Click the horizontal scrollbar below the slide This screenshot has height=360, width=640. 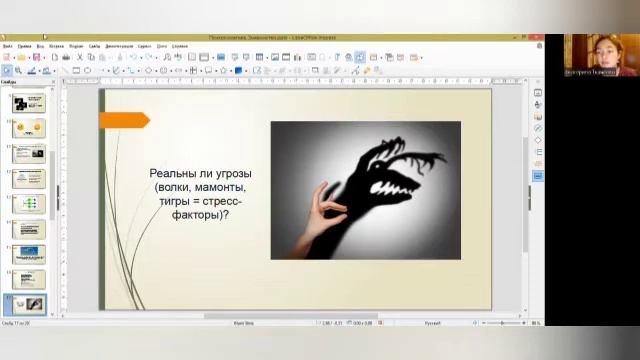coord(291,316)
